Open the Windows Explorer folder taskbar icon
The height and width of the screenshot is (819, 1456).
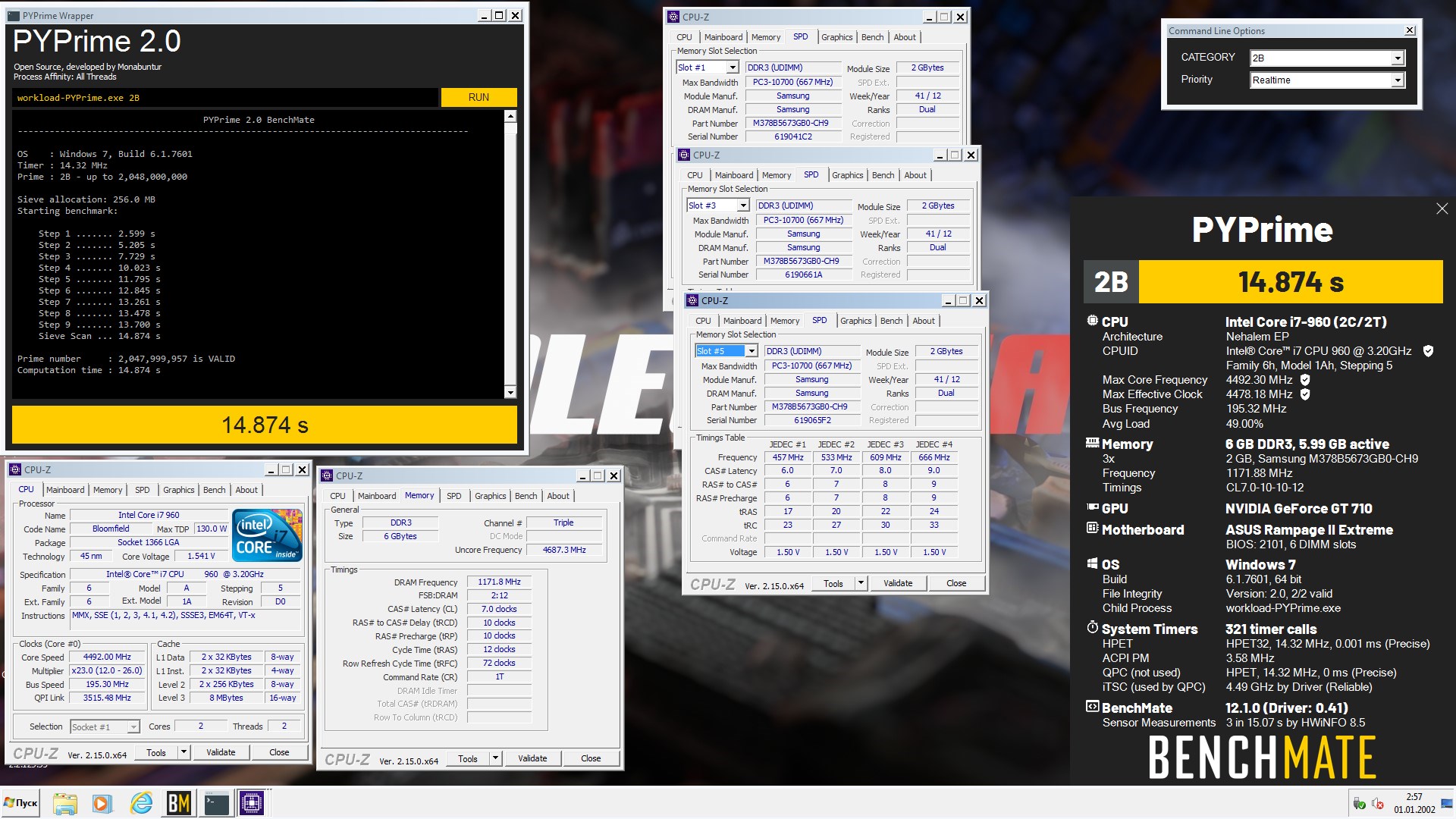click(65, 803)
